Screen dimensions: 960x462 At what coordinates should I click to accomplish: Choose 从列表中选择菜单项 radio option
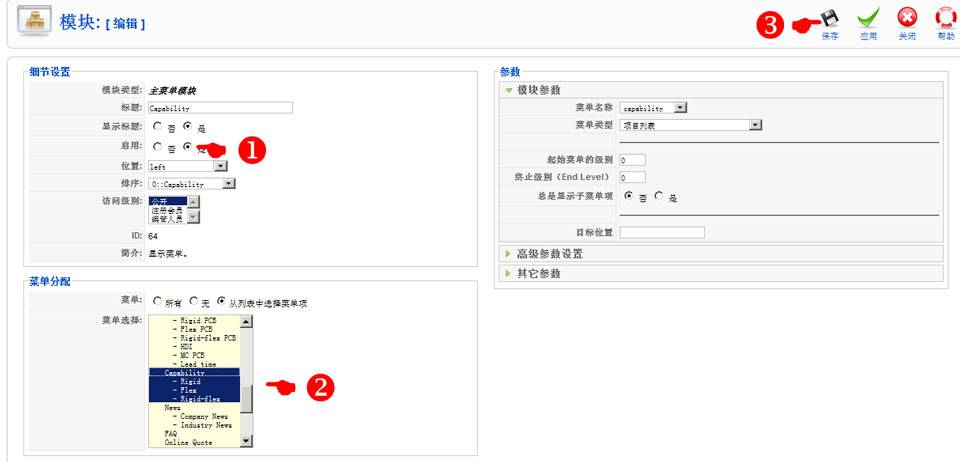pyautogui.click(x=221, y=301)
